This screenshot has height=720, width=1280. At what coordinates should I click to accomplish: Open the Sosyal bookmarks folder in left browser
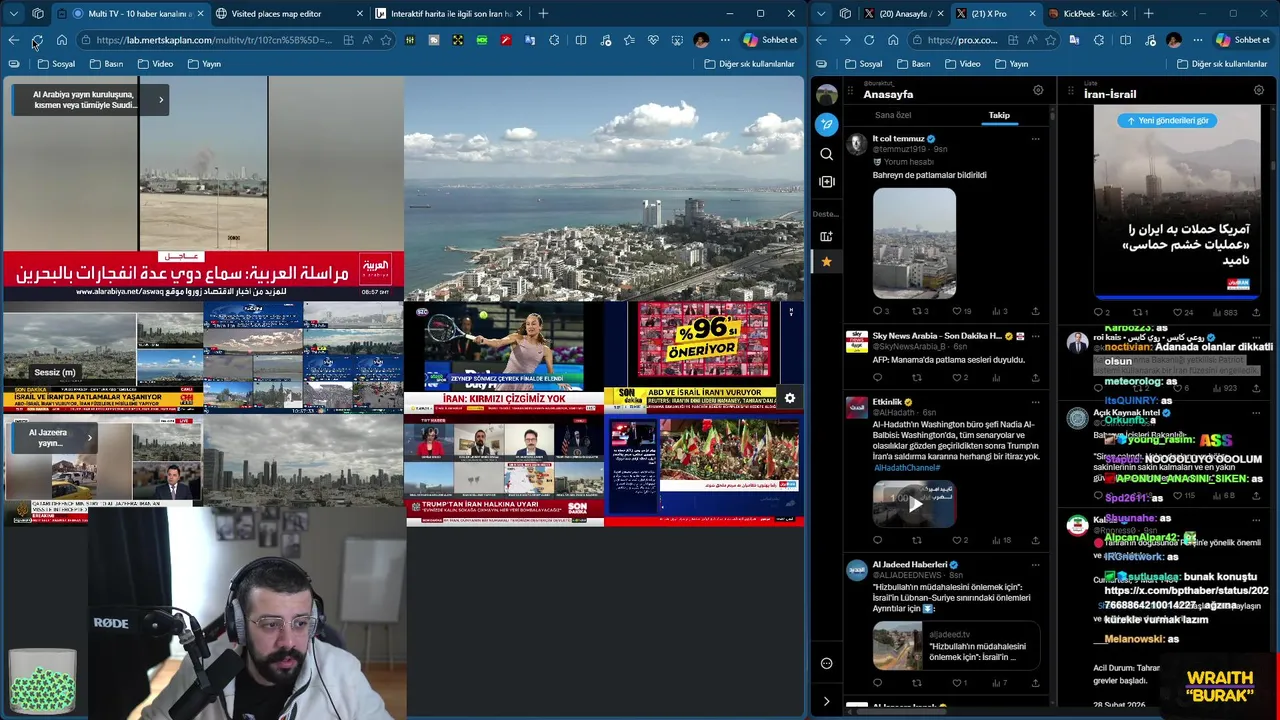point(56,64)
